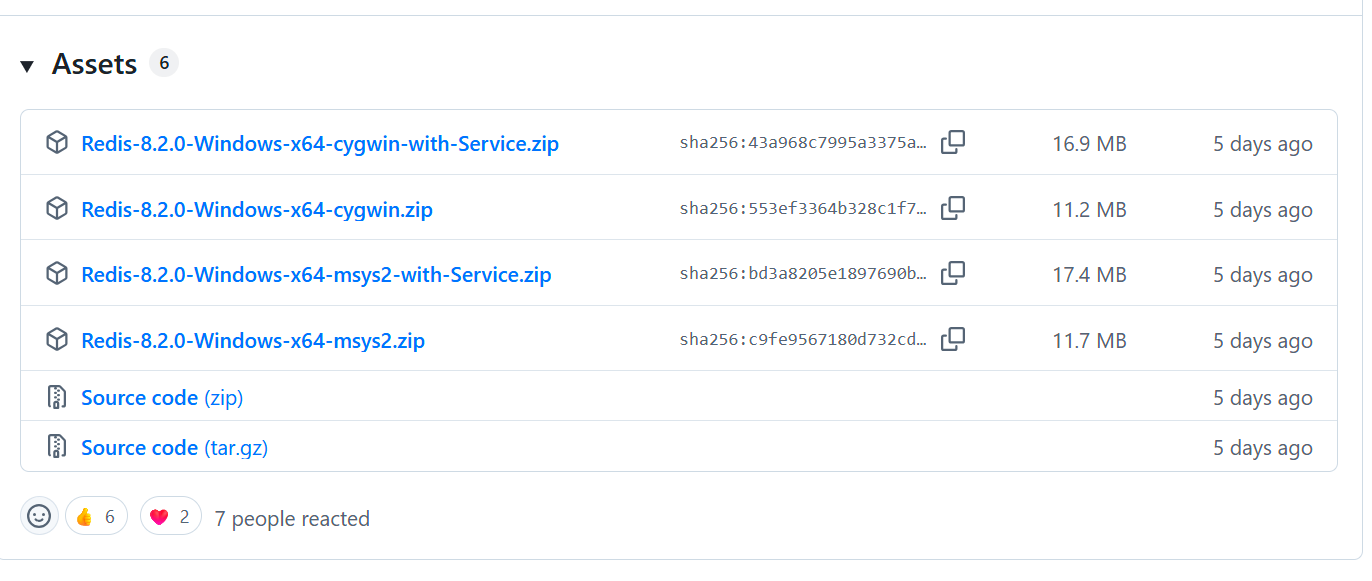The height and width of the screenshot is (581, 1372).
Task: Collapse the Assets section triangle
Action: click(27, 66)
